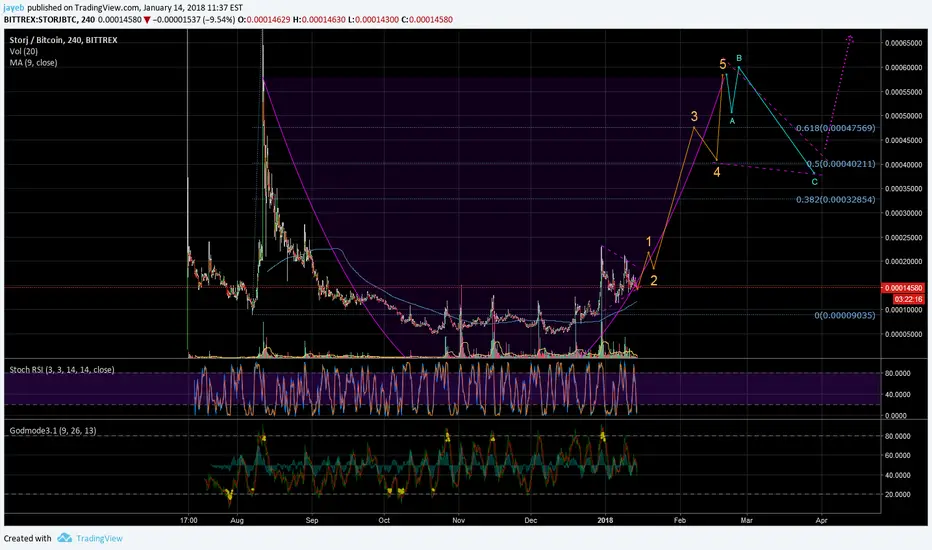932x550 pixels.
Task: Click the 0.618(0.00047569) Fibonacci level label
Action: (835, 128)
